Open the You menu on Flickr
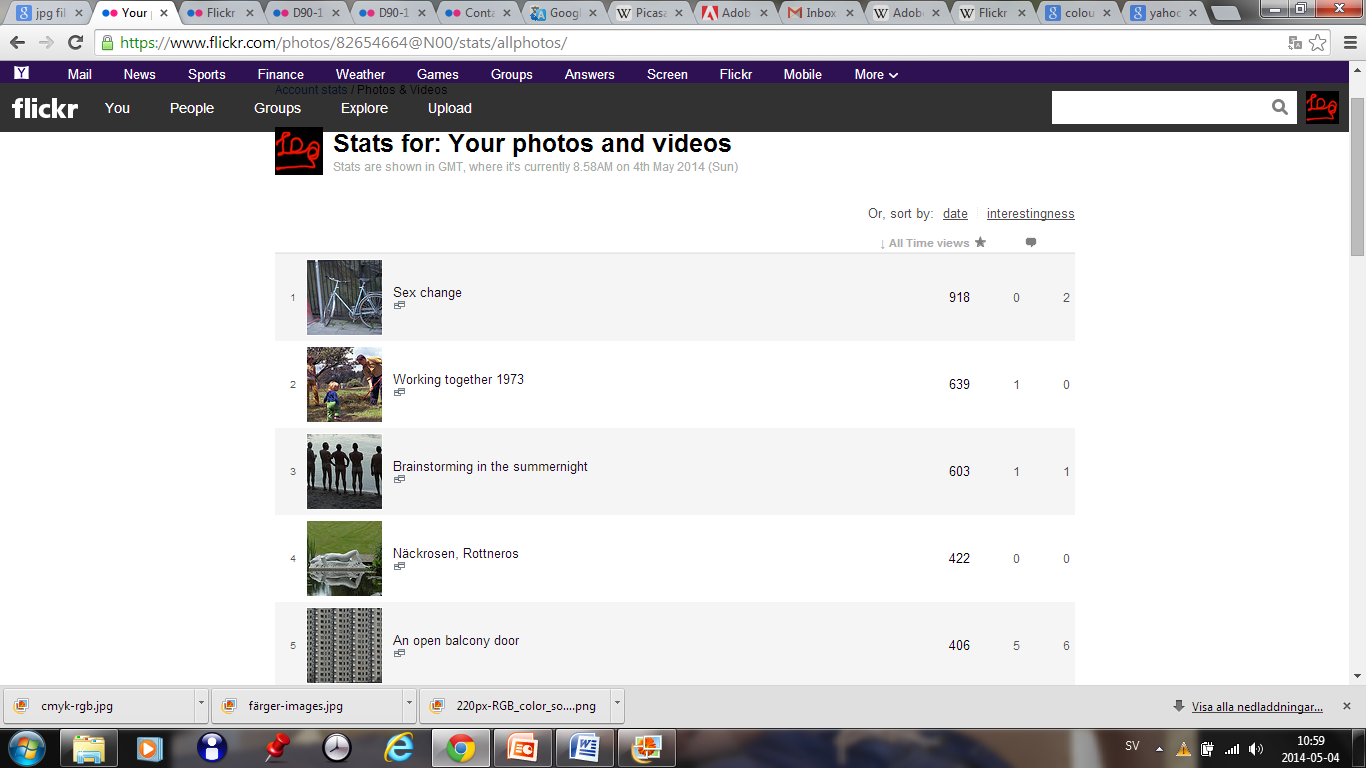The height and width of the screenshot is (768, 1366). 117,108
